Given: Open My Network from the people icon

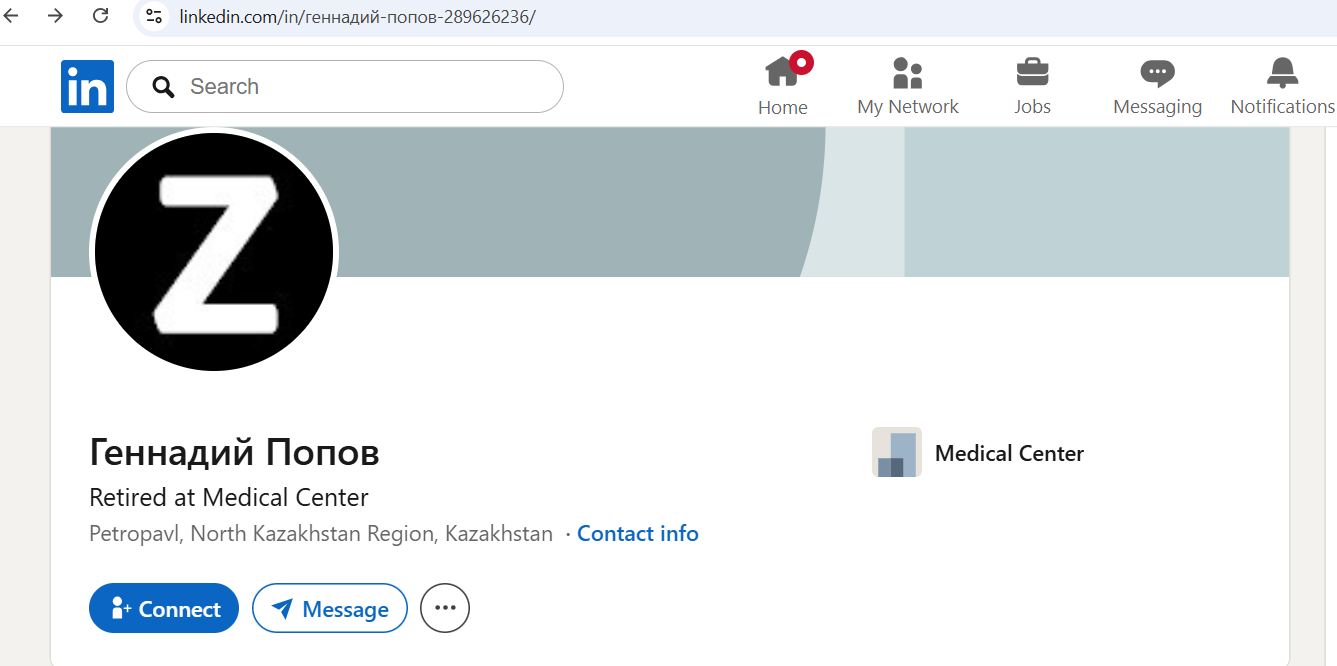Looking at the screenshot, I should [907, 73].
